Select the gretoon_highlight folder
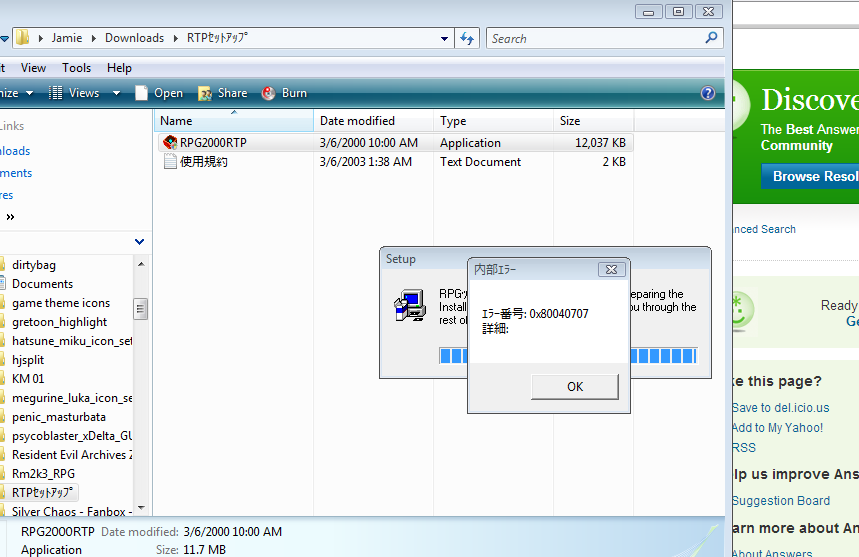859x557 pixels. [x=59, y=322]
